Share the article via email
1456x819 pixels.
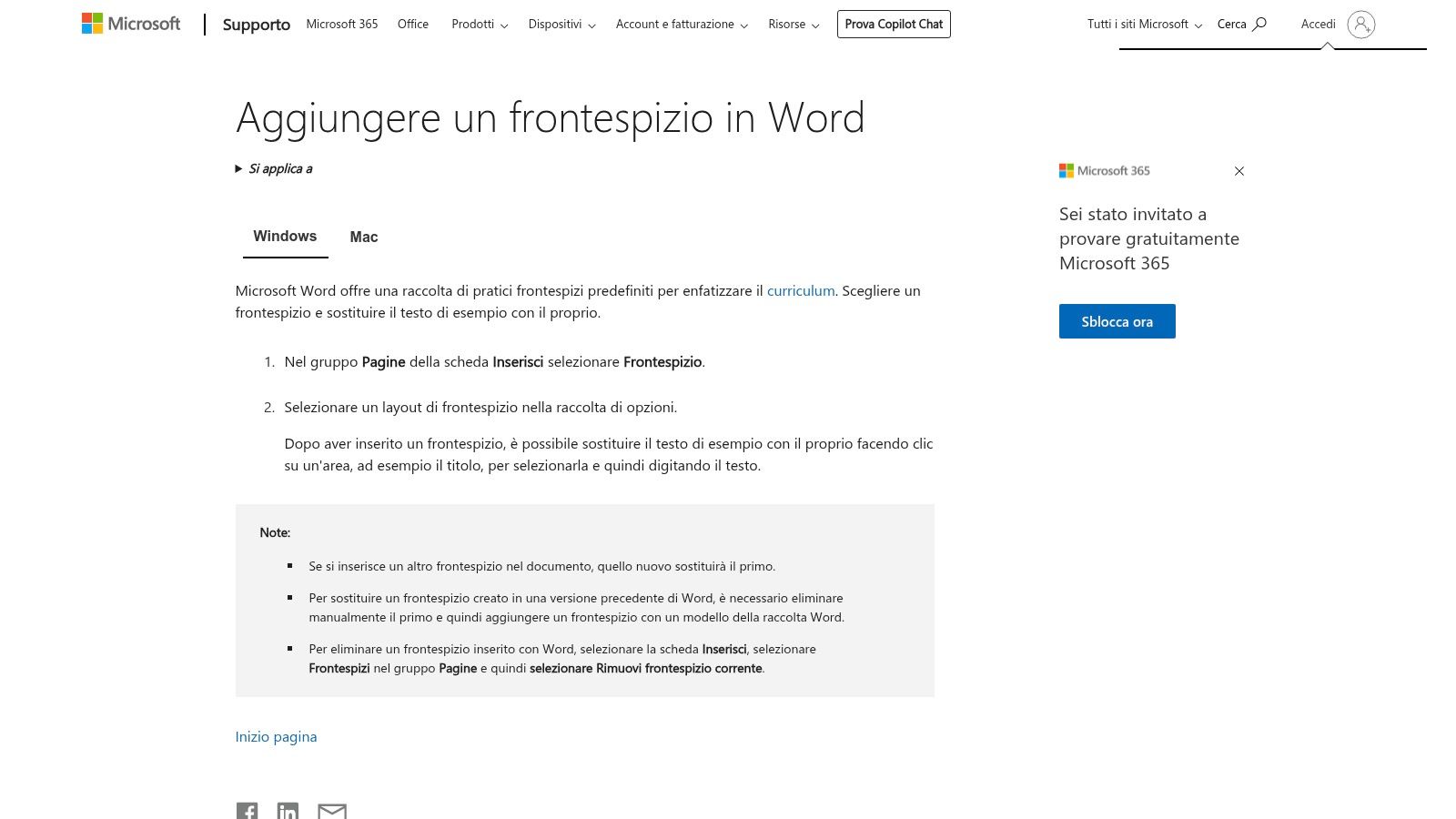pos(331,811)
